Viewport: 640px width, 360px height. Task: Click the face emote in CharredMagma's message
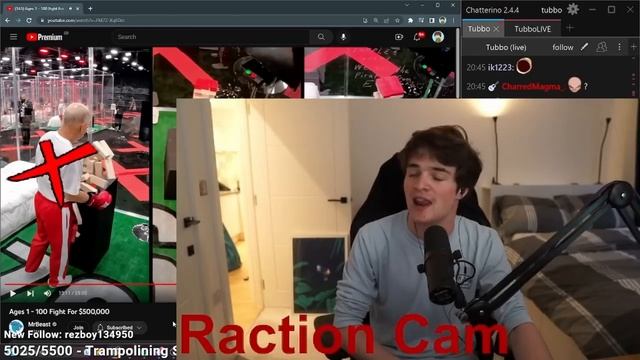[x=574, y=85]
